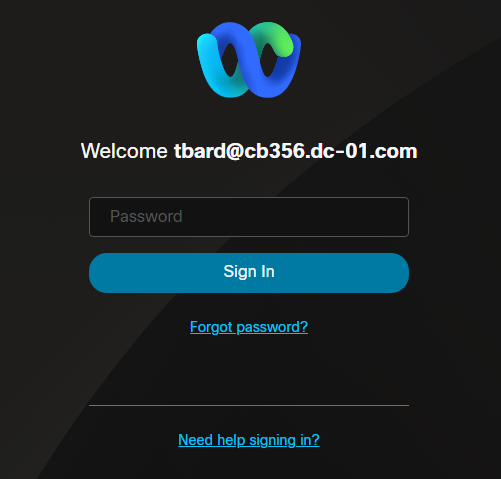Screen dimensions: 501x479
Task: Click the Welcome heading word
Action: [x=124, y=151]
